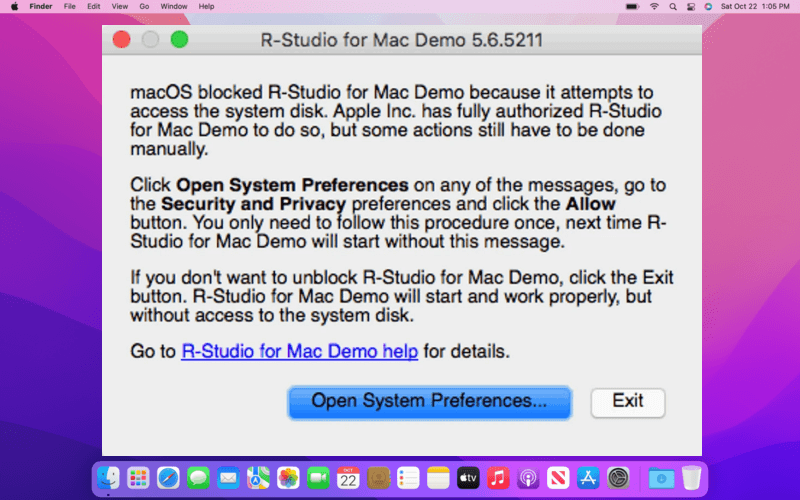Image resolution: width=800 pixels, height=500 pixels.
Task: Open the Window menu
Action: point(174,7)
